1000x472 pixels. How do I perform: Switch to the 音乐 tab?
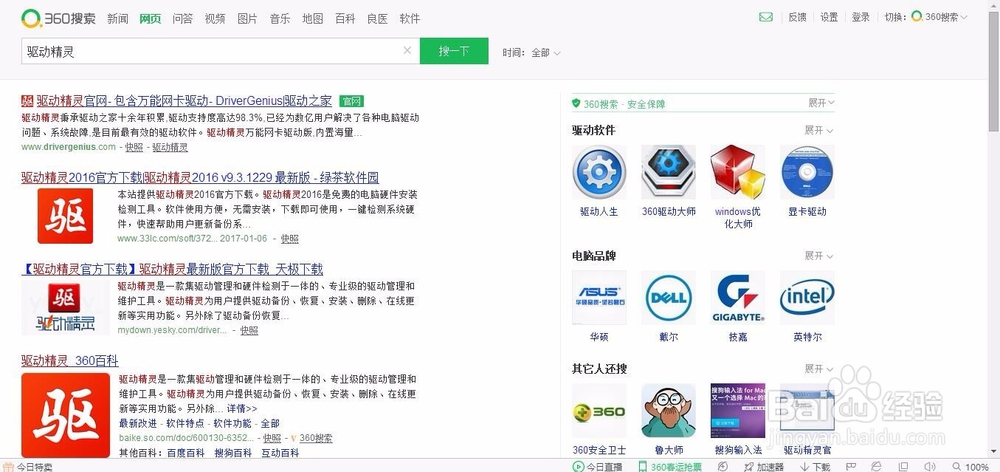280,18
